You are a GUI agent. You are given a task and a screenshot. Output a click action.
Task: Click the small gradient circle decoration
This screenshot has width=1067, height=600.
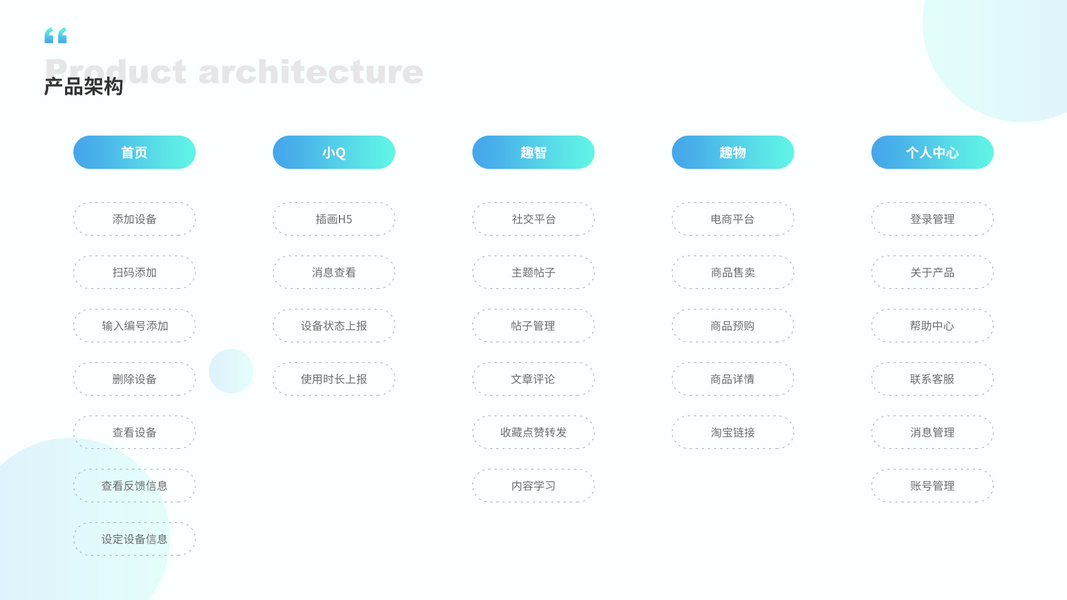231,371
